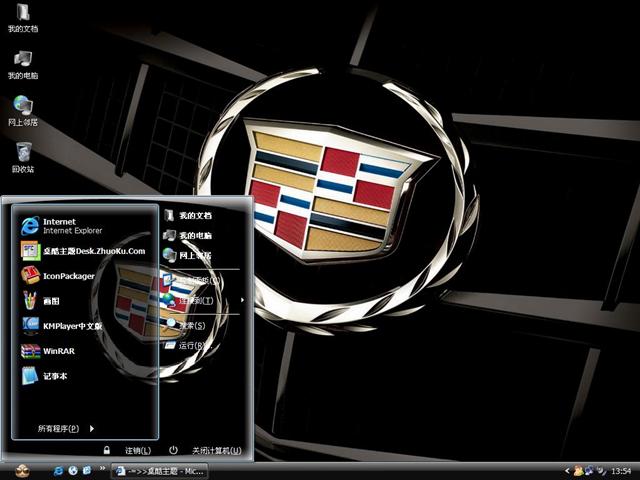Expand the 连接到(T) submenu arrow

pyautogui.click(x=242, y=300)
